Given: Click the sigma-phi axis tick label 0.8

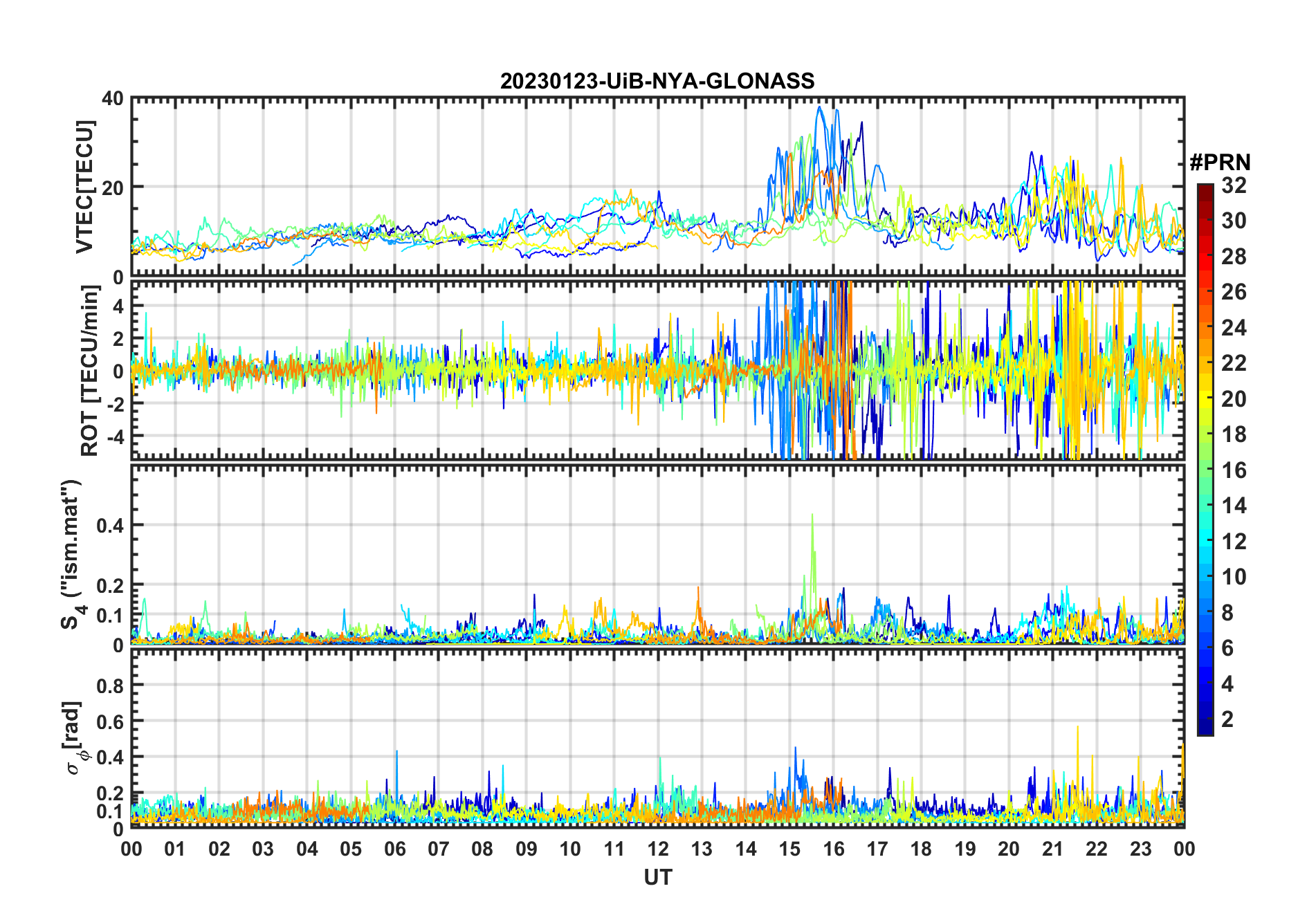Looking at the screenshot, I should coord(111,686).
